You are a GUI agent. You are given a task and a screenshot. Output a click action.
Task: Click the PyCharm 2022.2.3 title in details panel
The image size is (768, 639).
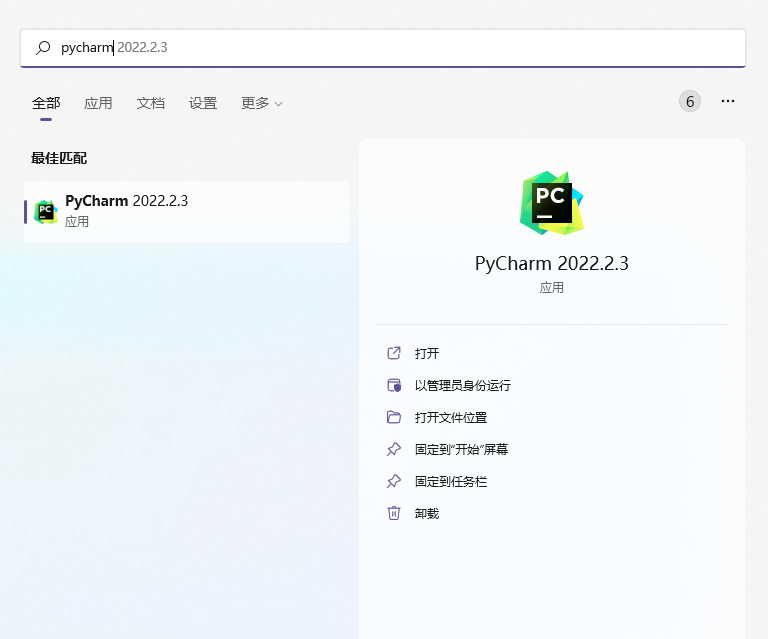click(551, 264)
